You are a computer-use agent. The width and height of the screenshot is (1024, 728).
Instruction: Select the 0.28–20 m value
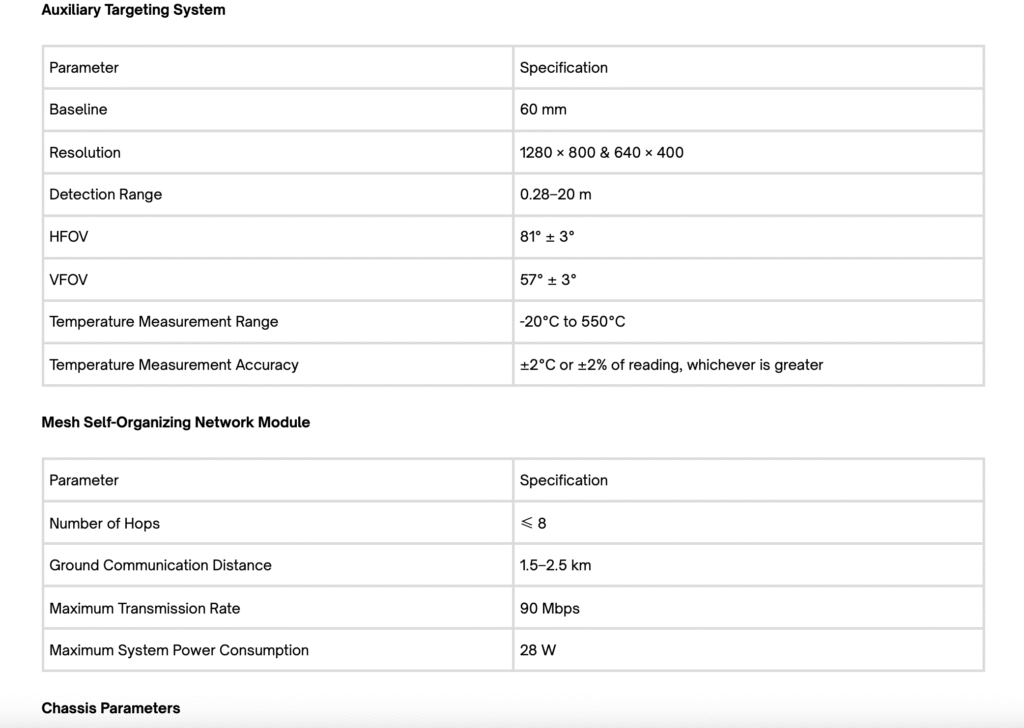point(555,194)
